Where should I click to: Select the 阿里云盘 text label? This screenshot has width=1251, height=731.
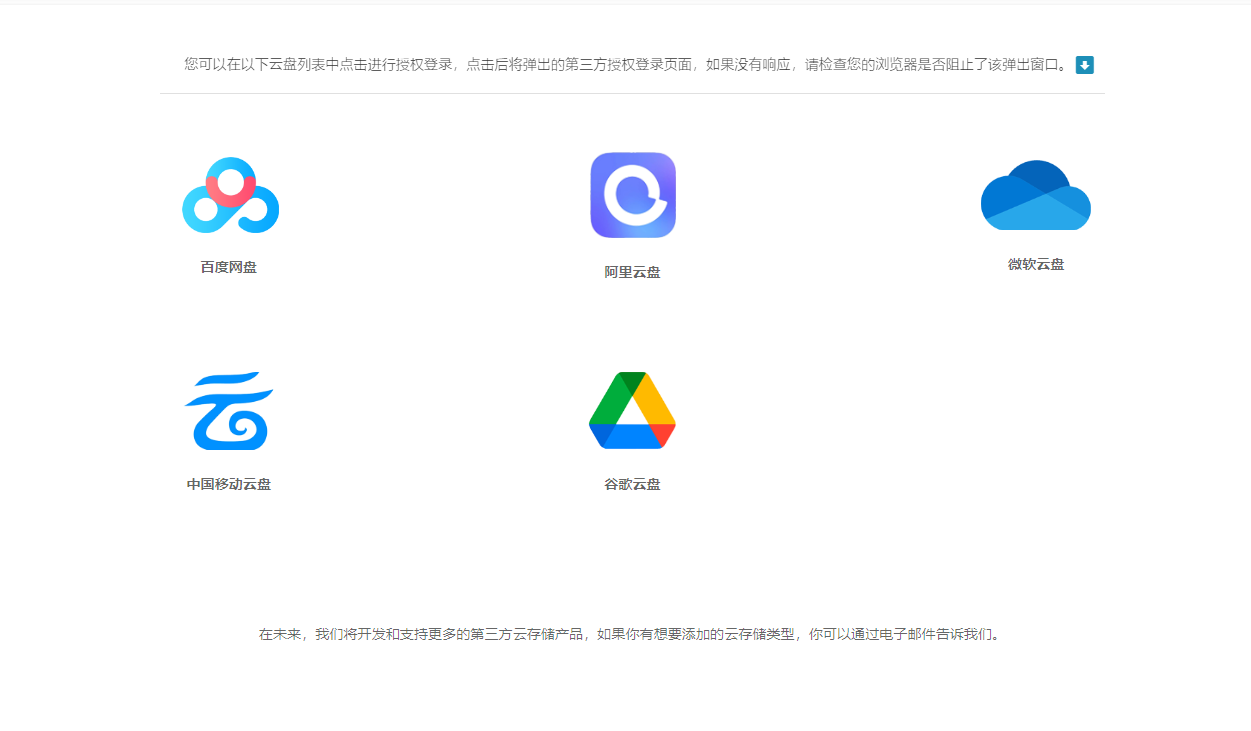point(633,272)
